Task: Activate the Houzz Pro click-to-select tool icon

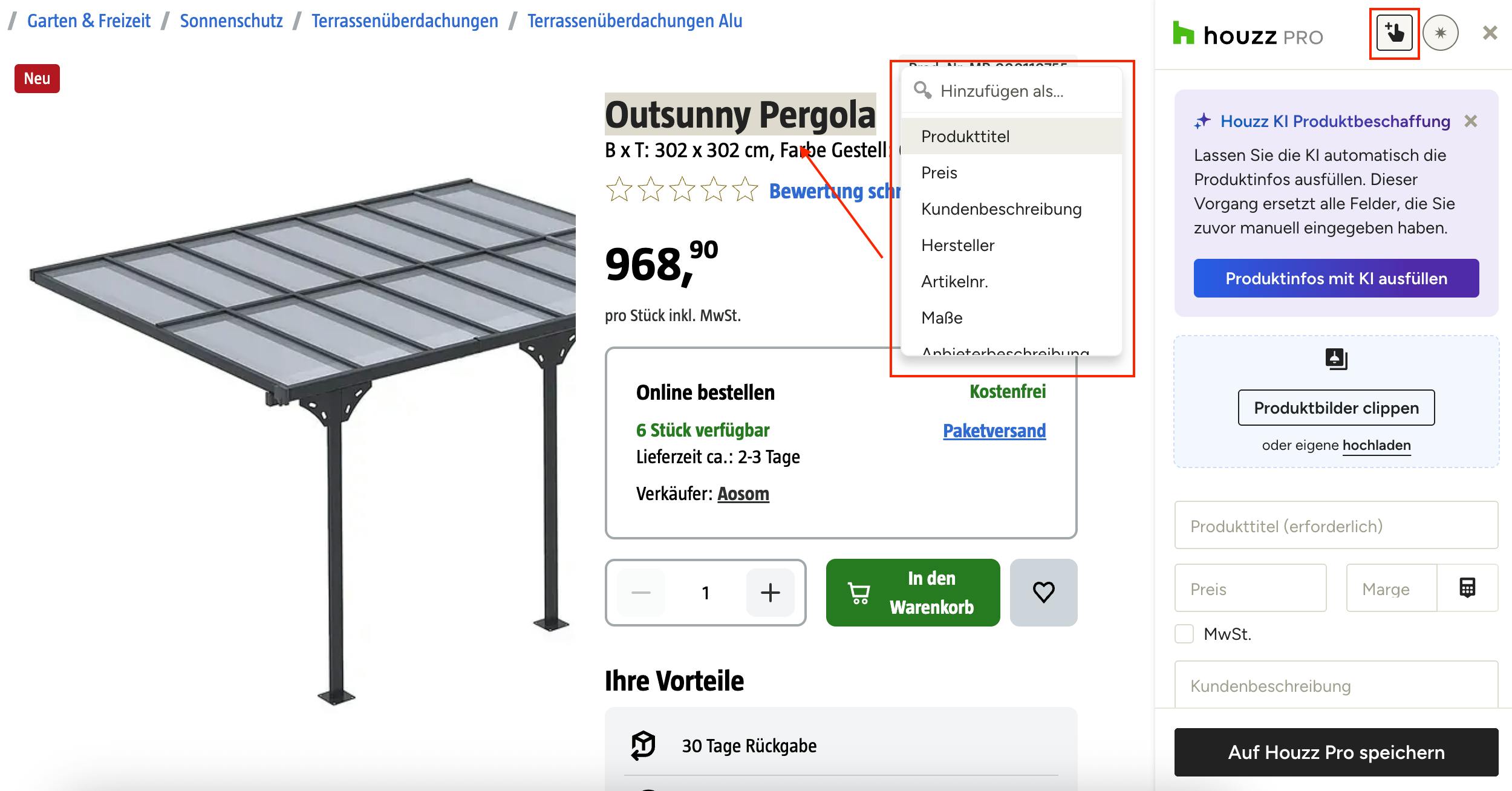Action: pos(1394,33)
